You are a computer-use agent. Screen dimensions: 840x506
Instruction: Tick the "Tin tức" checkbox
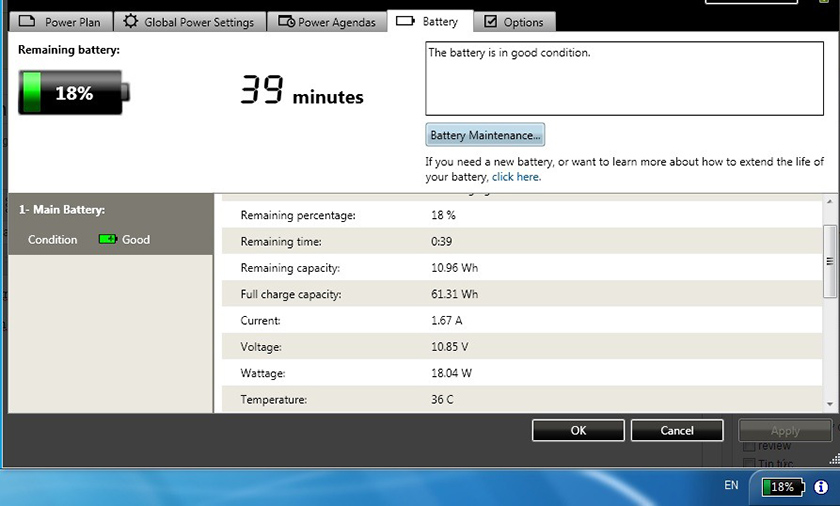(751, 463)
